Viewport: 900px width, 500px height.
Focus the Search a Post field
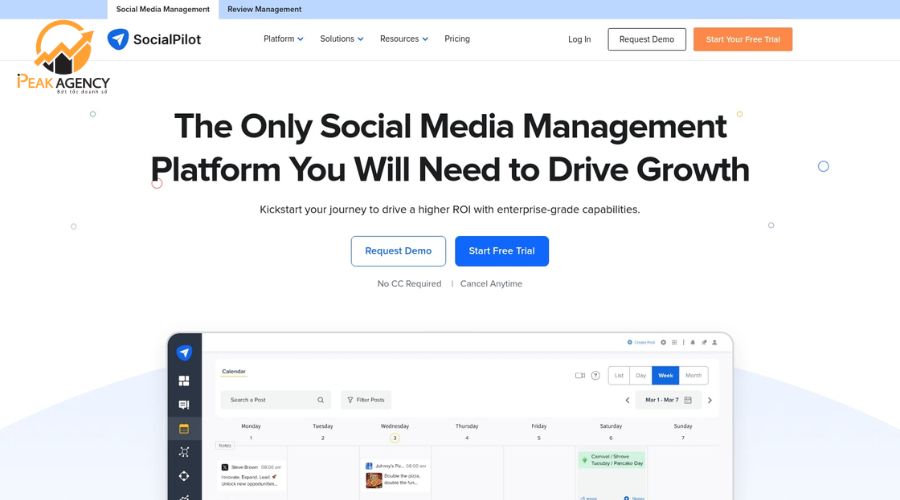[276, 400]
